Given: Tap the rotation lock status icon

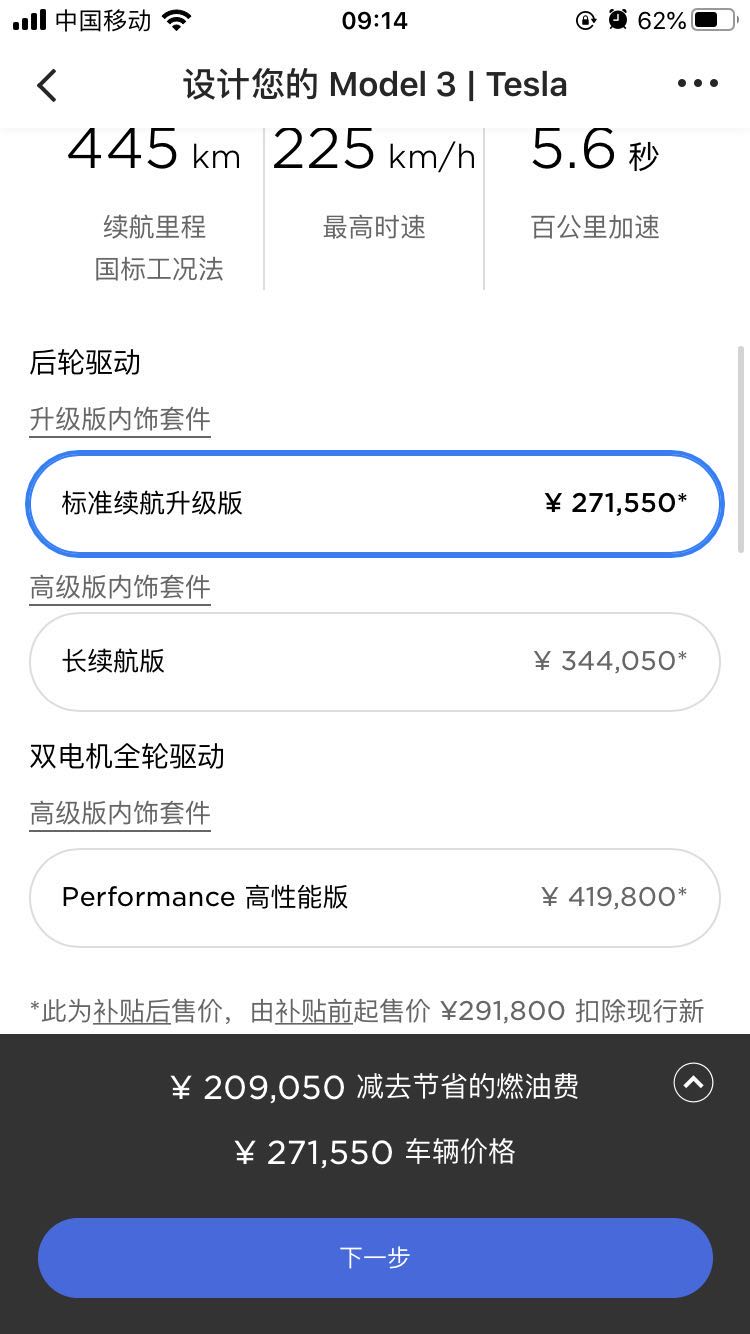Looking at the screenshot, I should coord(586,20).
